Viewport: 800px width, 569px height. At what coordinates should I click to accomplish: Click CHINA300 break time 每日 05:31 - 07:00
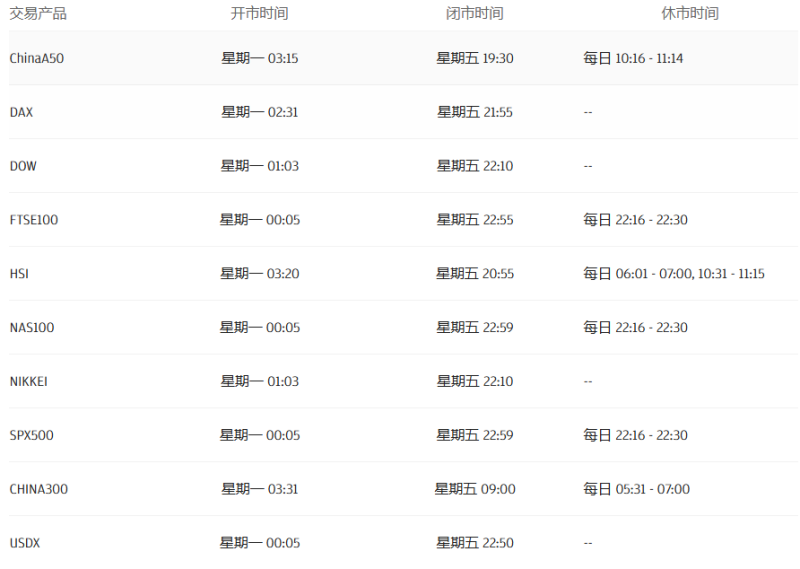636,489
